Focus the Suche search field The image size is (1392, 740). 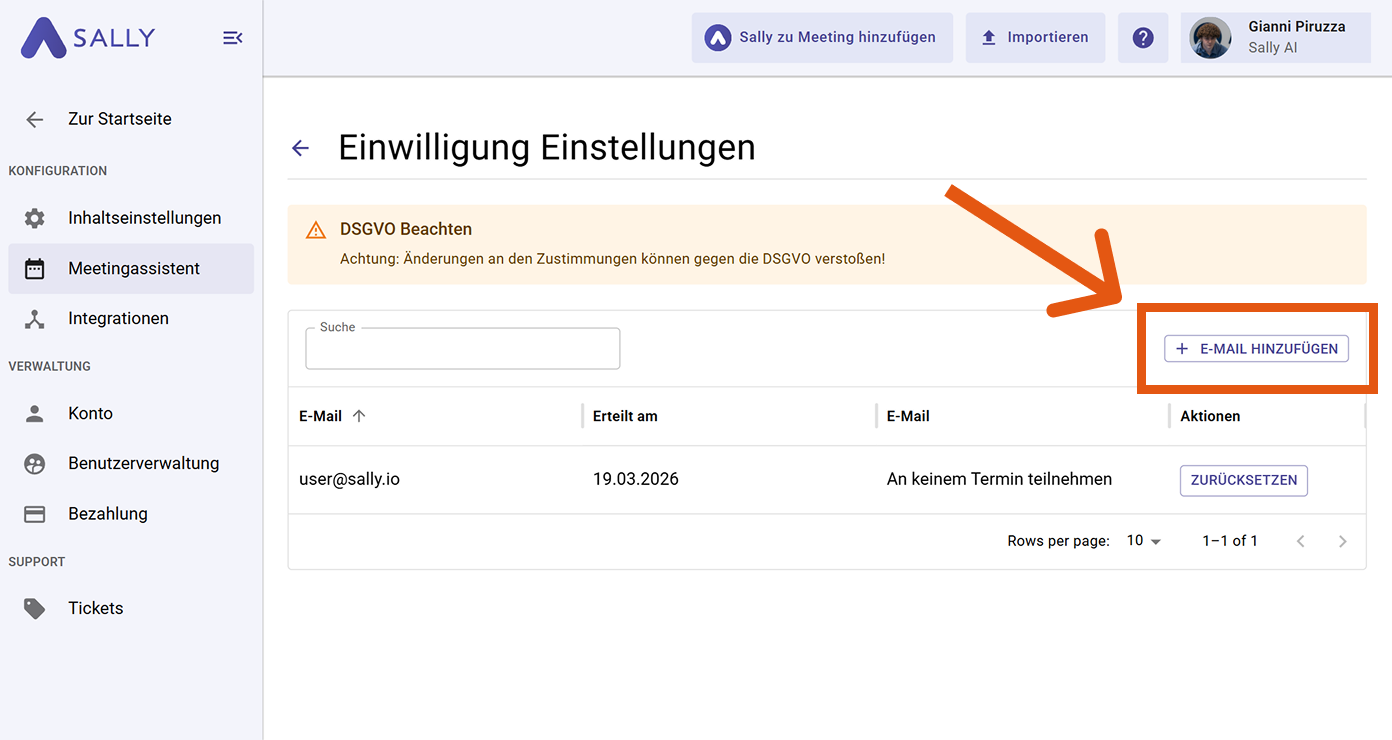click(462, 350)
